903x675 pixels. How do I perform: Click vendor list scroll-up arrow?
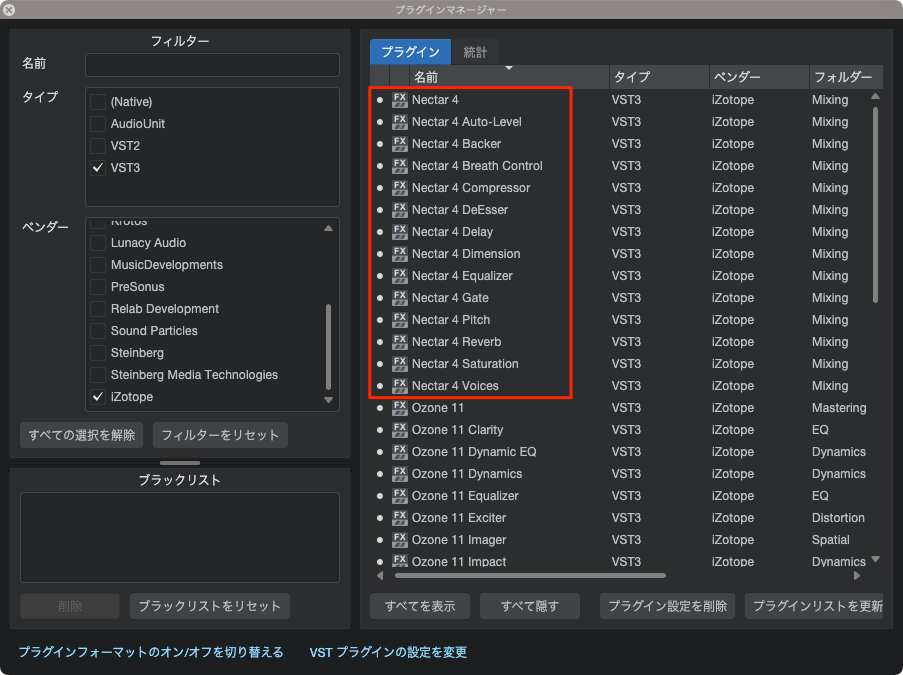[328, 228]
